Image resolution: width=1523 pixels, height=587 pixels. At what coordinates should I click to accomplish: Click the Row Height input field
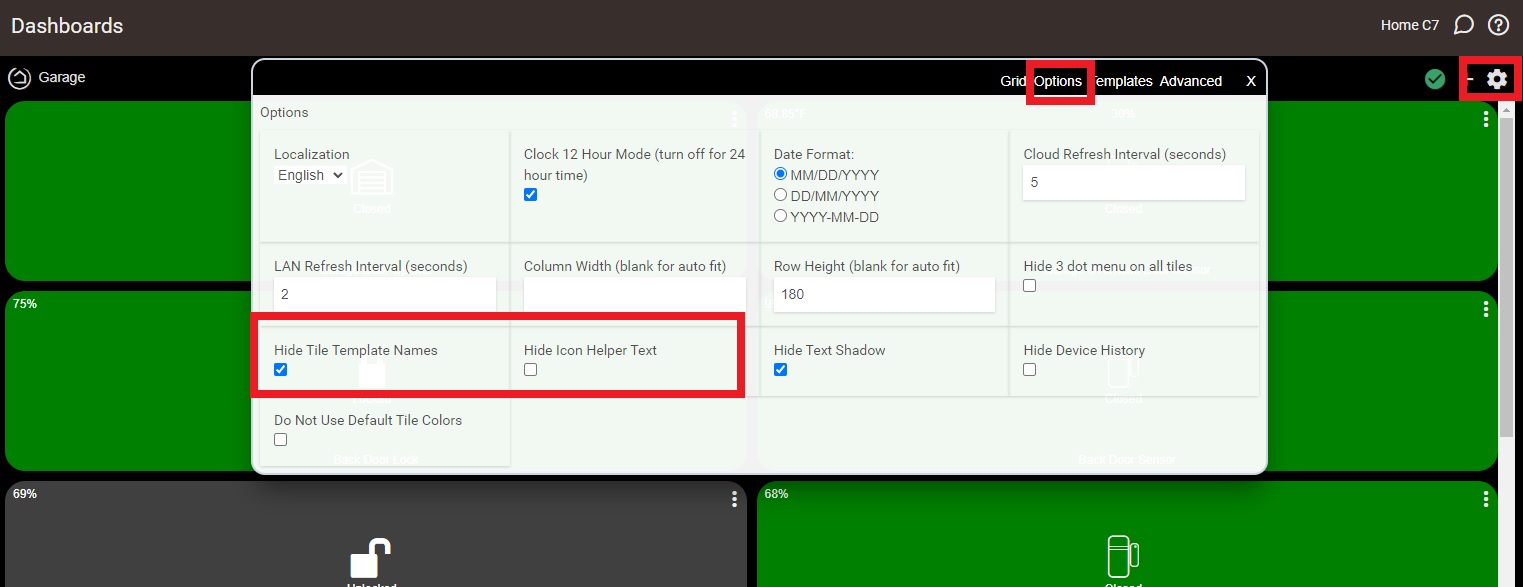(884, 294)
